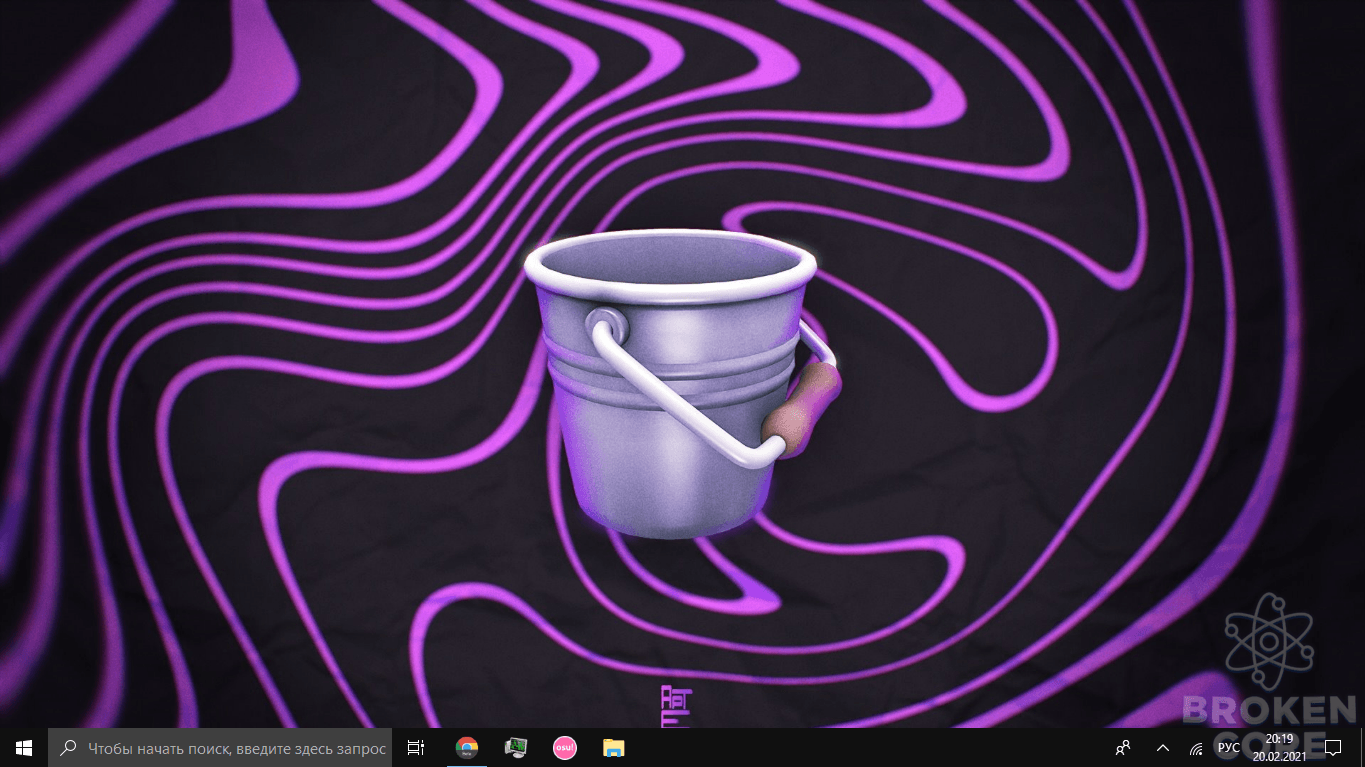This screenshot has height=767, width=1365.
Task: Click the taskbar search field
Action: pyautogui.click(x=220, y=747)
